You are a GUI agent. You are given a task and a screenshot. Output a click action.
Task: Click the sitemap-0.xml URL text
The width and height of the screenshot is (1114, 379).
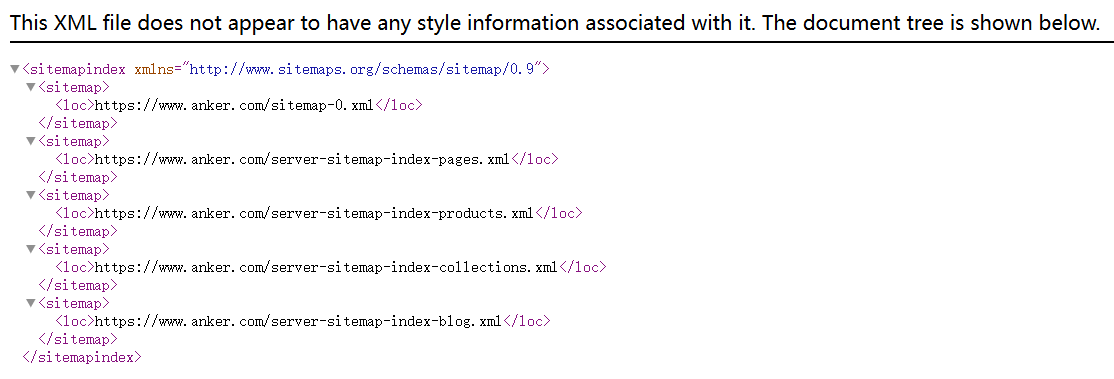[x=234, y=105]
